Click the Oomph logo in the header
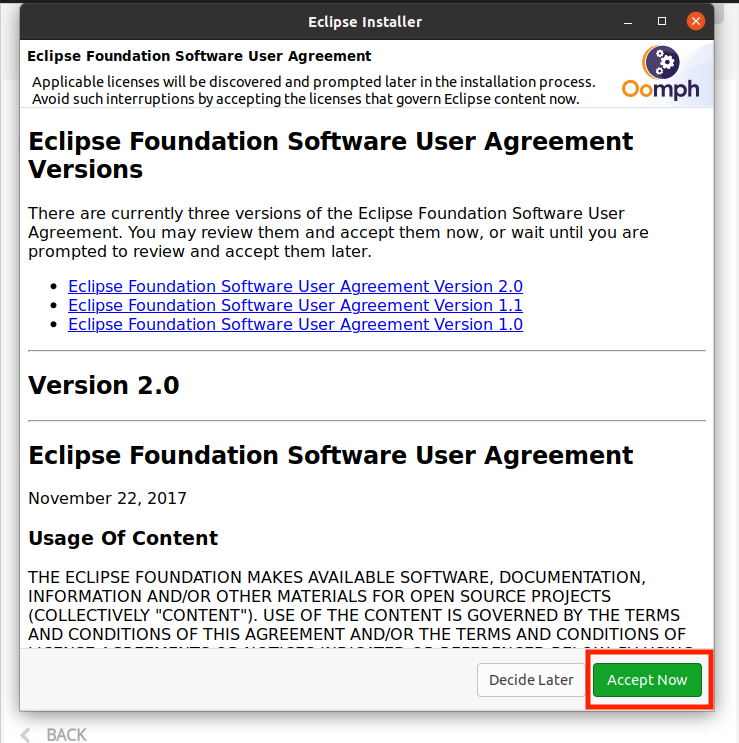 661,73
